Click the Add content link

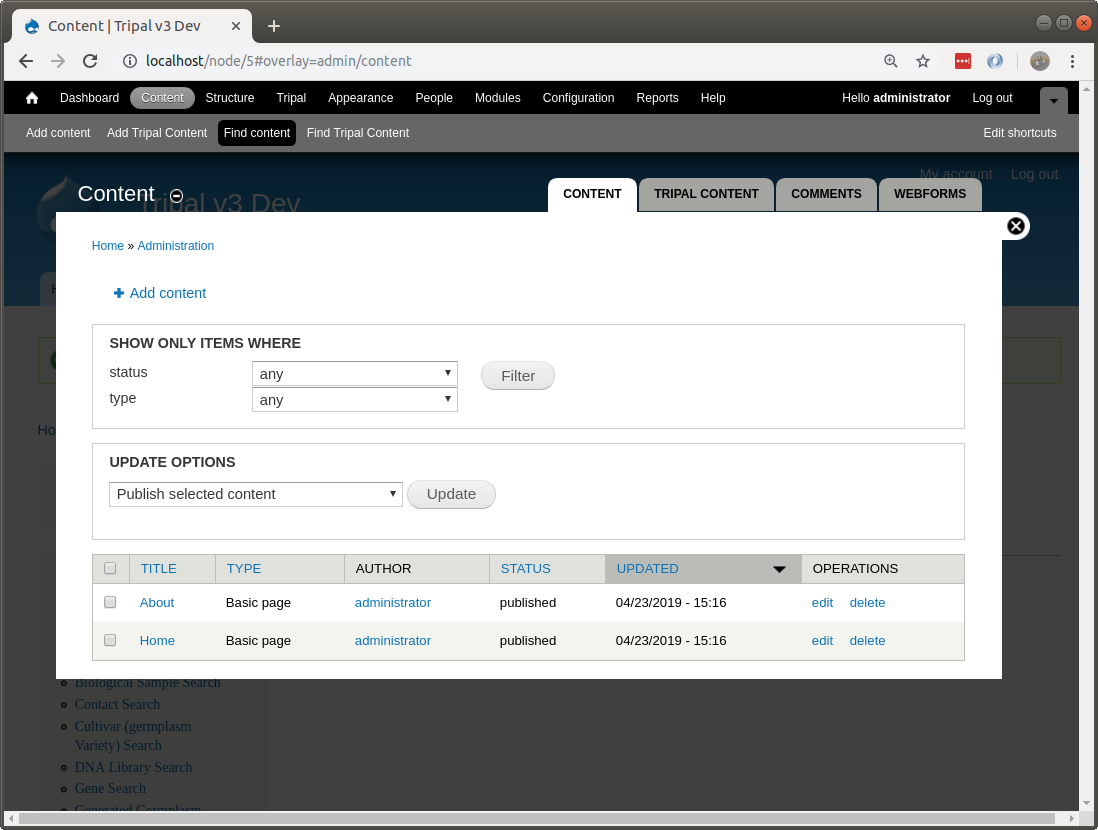167,293
